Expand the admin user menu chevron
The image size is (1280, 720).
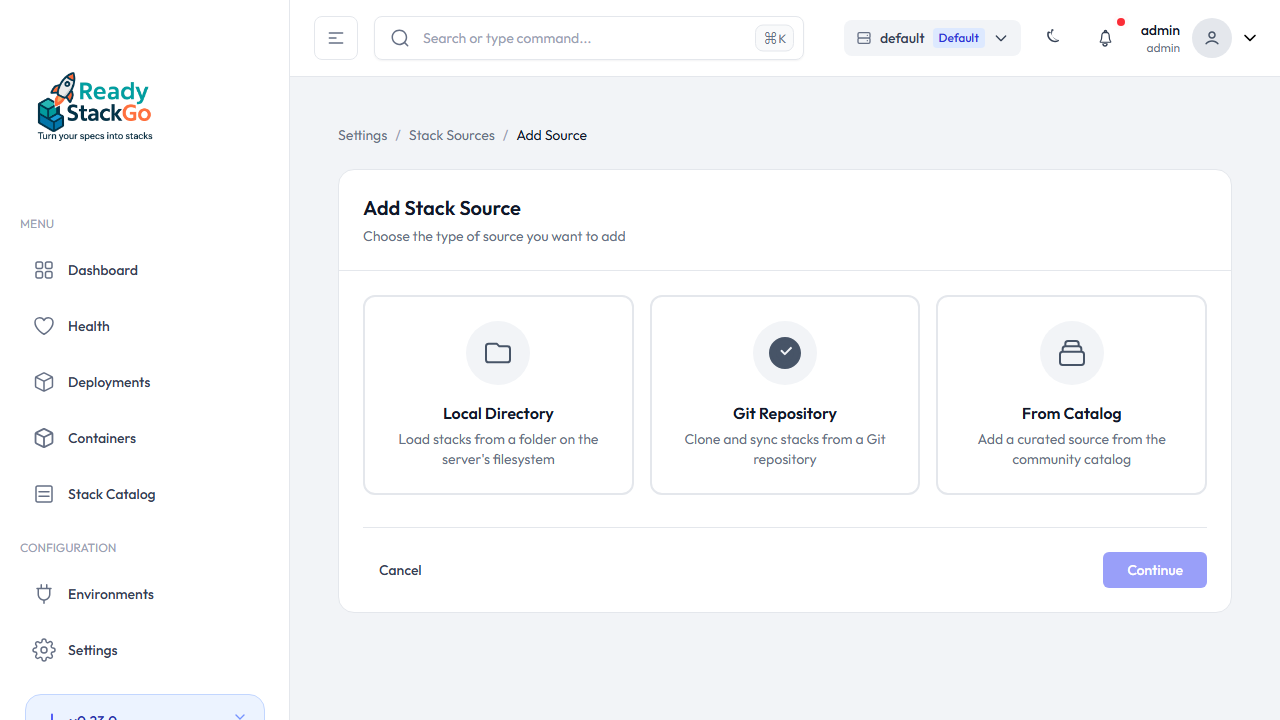(x=1250, y=38)
